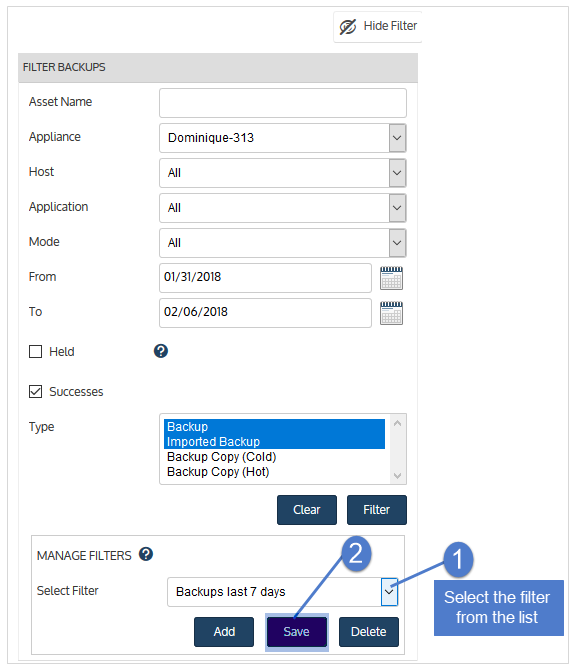Click the Clear button
The width and height of the screenshot is (575, 670).
pyautogui.click(x=307, y=510)
